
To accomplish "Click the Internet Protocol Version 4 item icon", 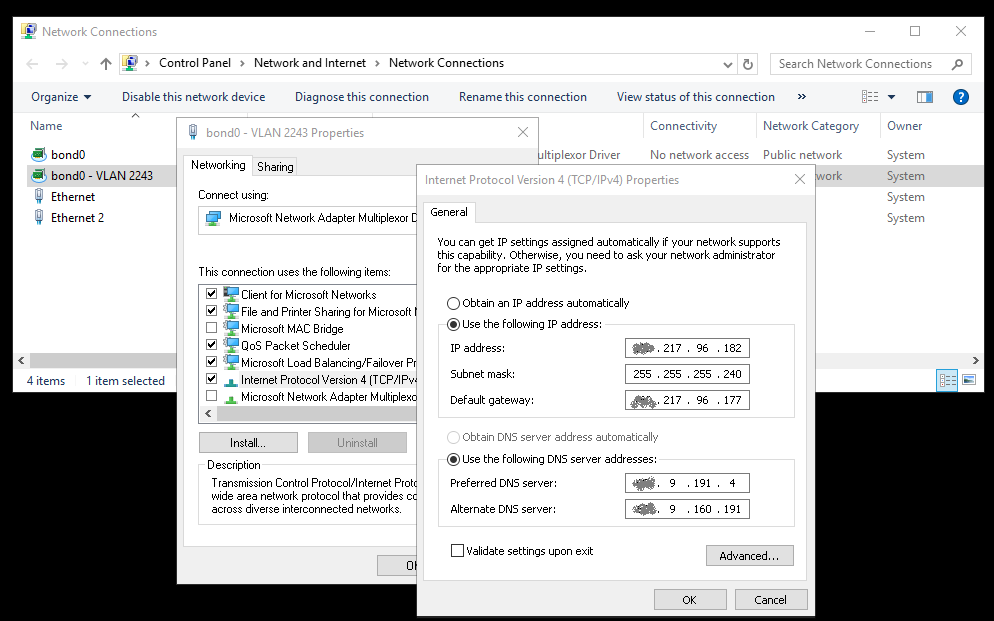I will coord(231,380).
